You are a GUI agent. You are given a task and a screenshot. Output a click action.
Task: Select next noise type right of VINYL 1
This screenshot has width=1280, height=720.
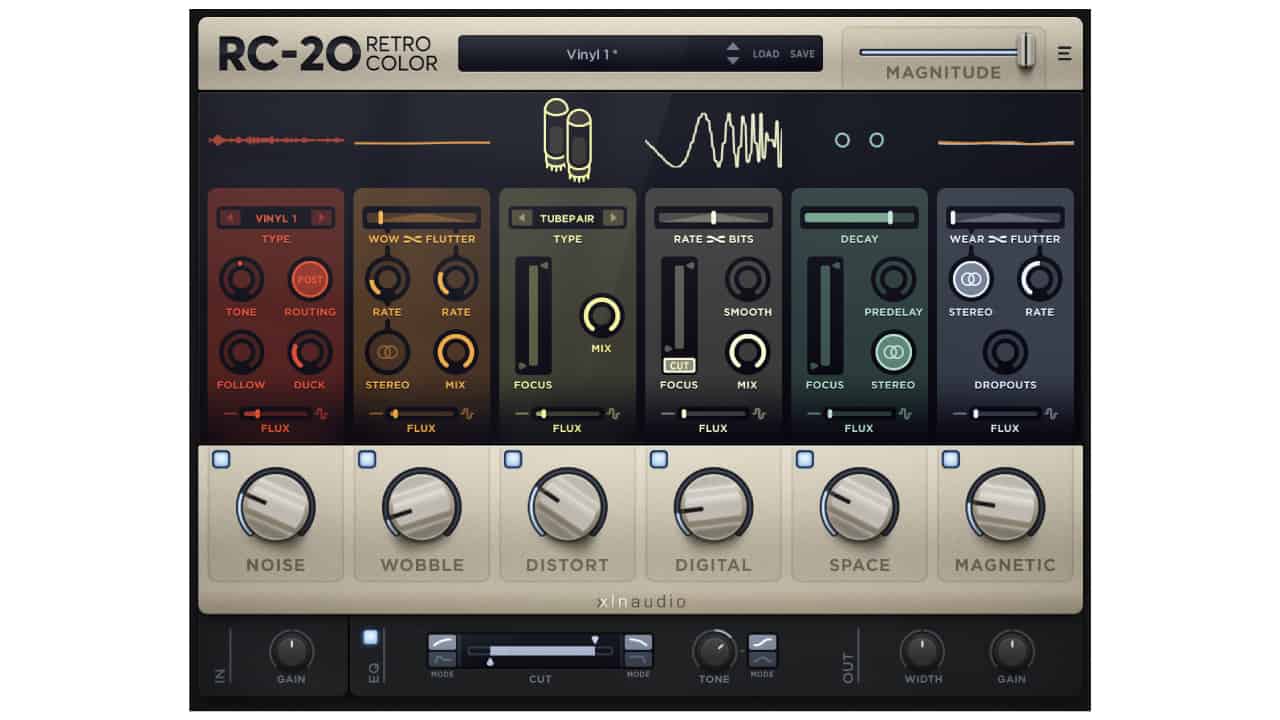pyautogui.click(x=321, y=218)
